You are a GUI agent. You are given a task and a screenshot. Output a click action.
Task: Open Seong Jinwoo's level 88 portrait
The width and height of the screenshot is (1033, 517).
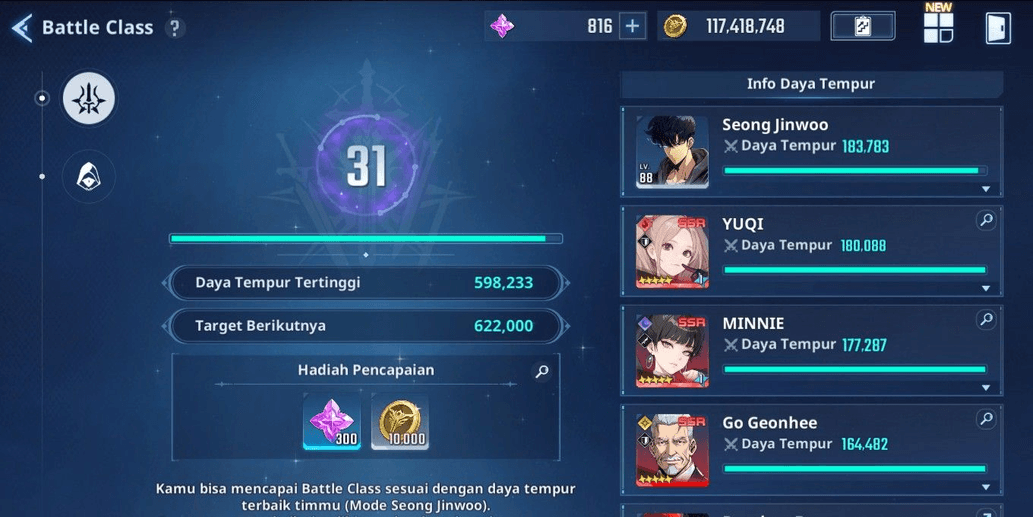[x=672, y=152]
